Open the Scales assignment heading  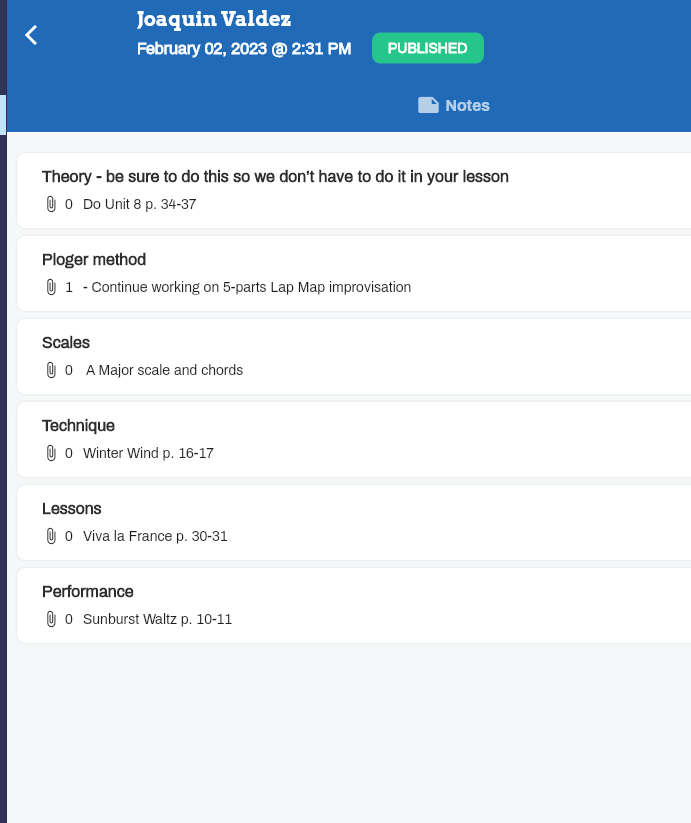click(66, 342)
